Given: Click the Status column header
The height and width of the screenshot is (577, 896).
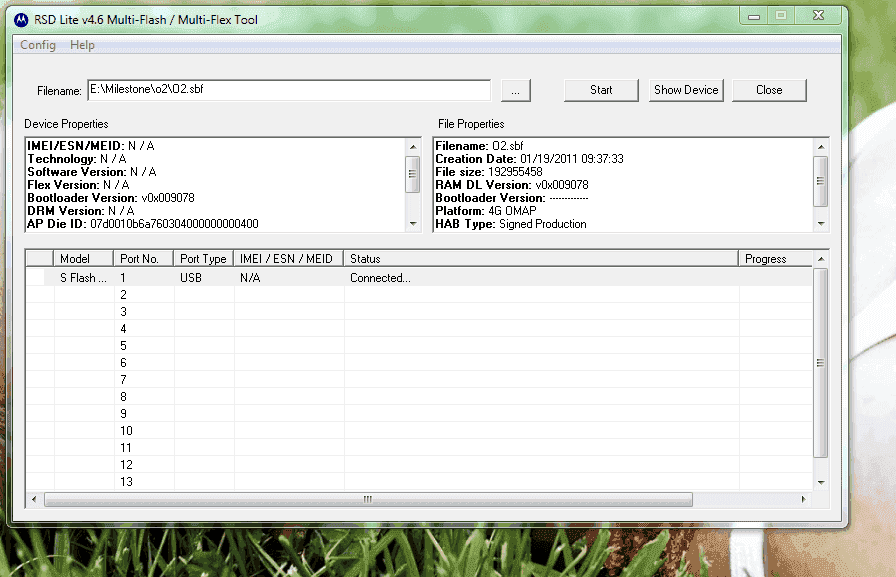Looking at the screenshot, I should pyautogui.click(x=541, y=259).
